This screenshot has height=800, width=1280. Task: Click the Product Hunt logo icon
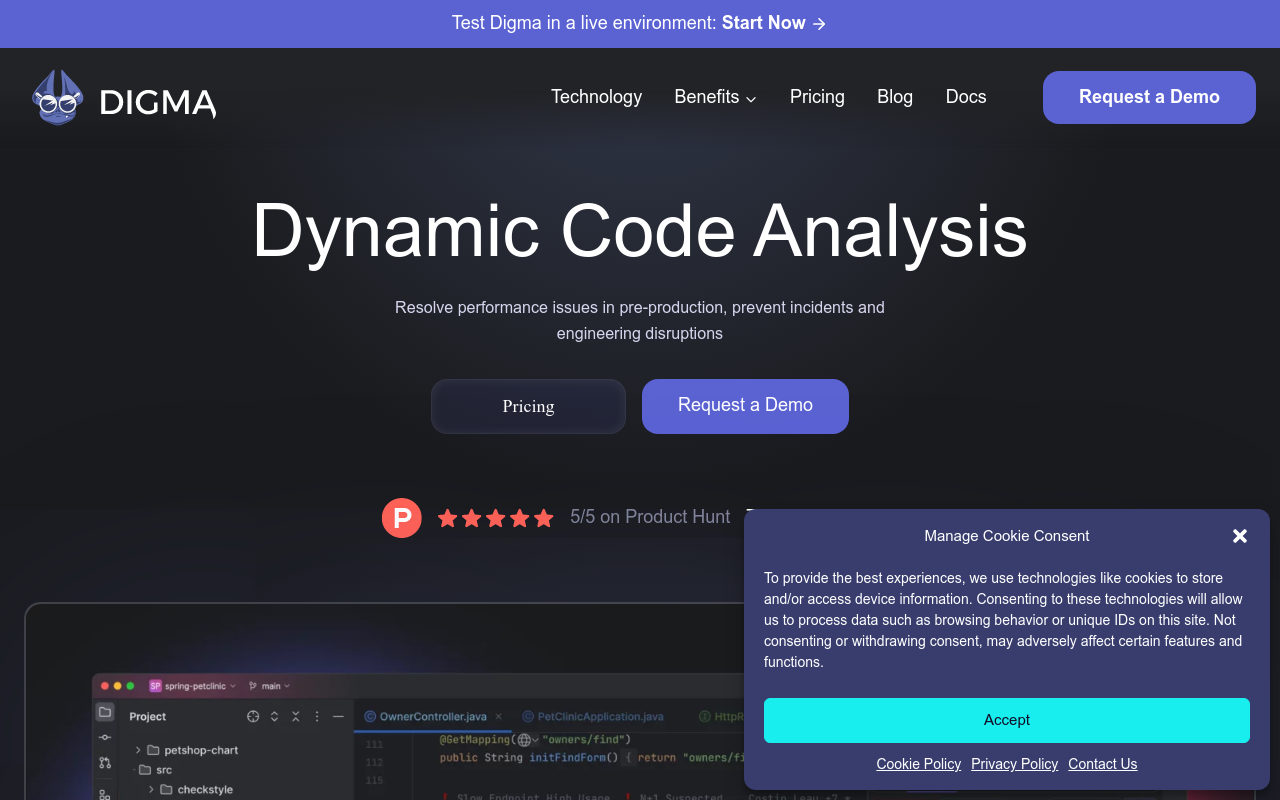[402, 518]
